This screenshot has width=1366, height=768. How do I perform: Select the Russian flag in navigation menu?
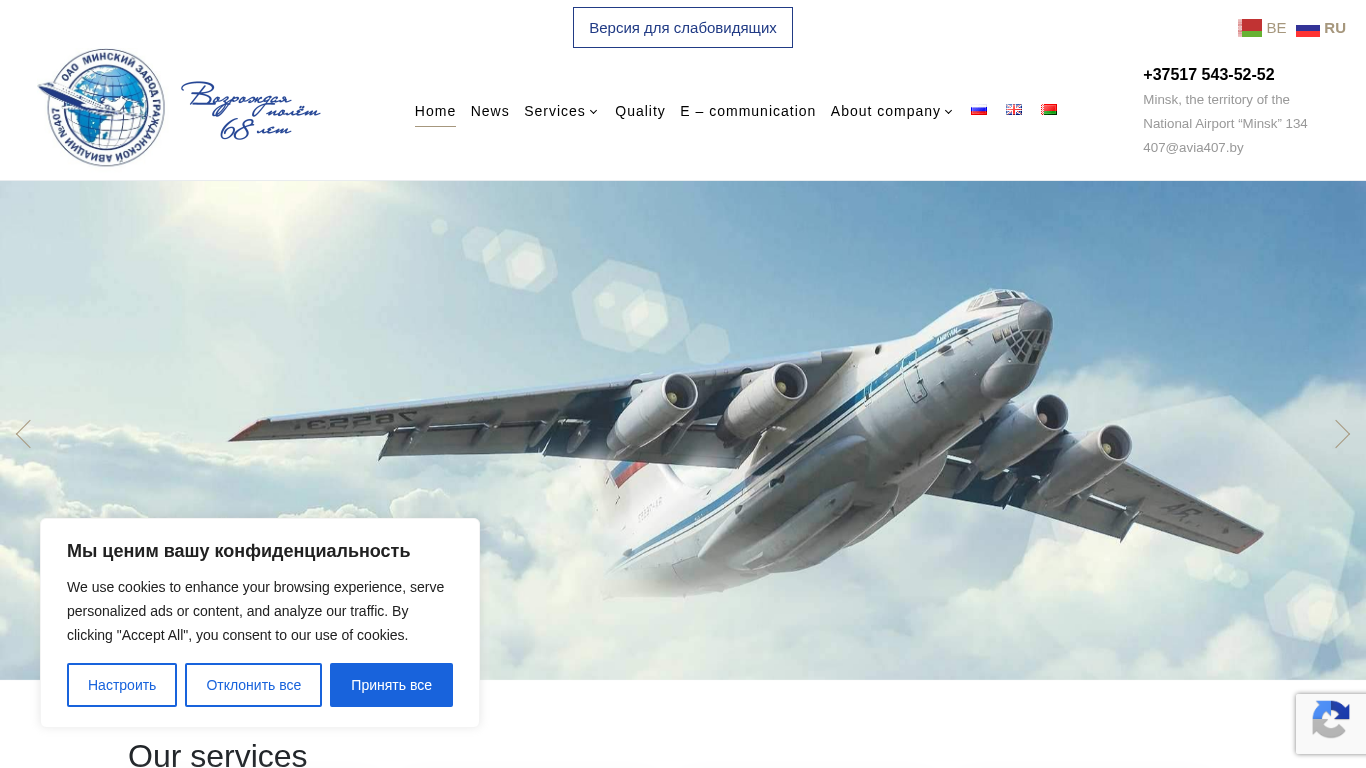(979, 110)
